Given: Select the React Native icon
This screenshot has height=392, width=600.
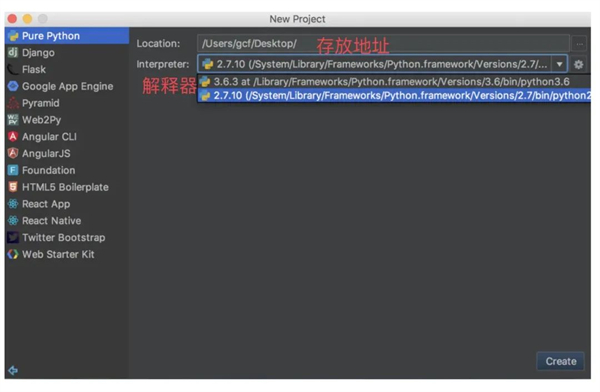Looking at the screenshot, I should tap(13, 220).
